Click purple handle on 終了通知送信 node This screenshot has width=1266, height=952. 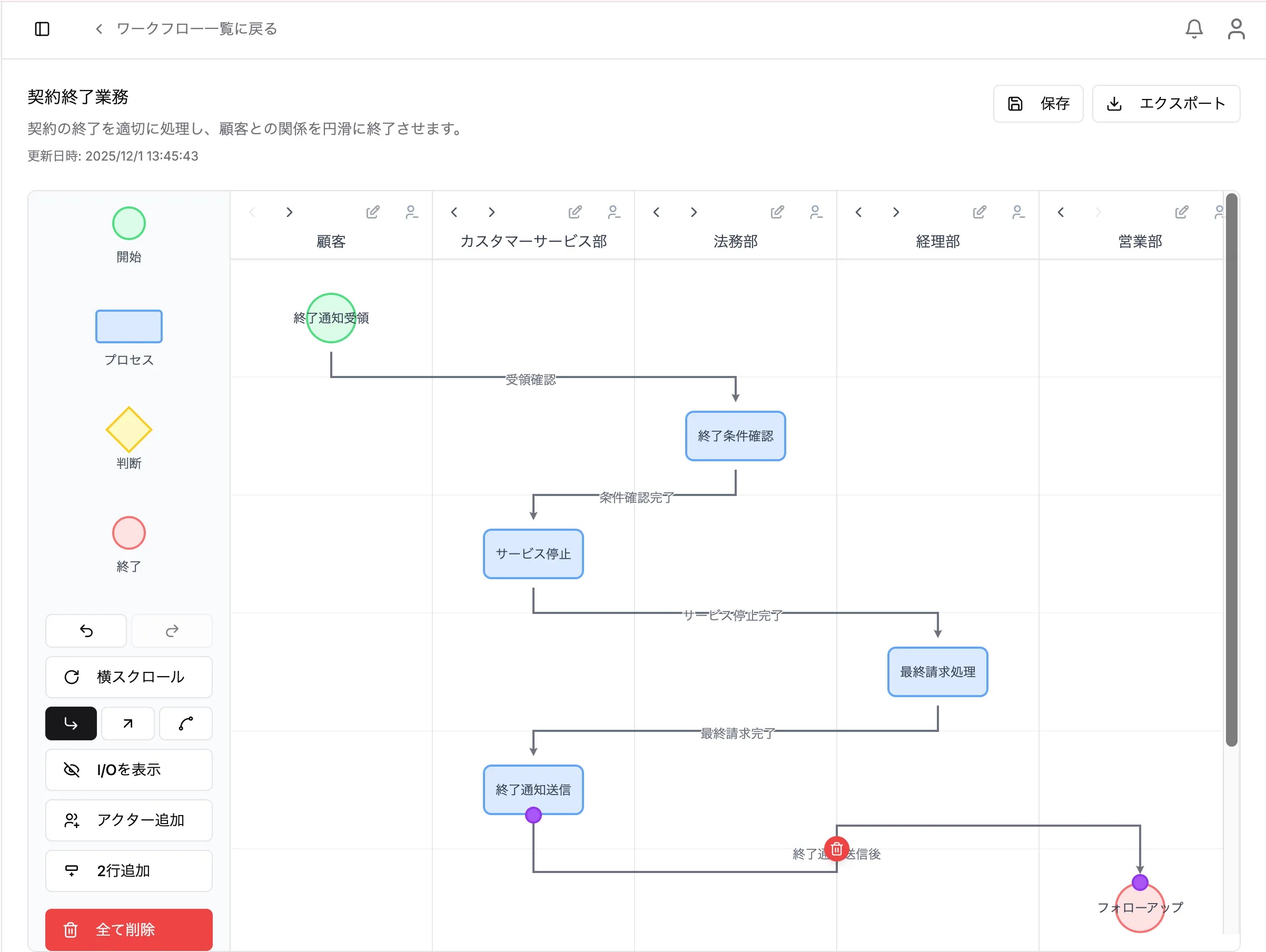(x=533, y=815)
